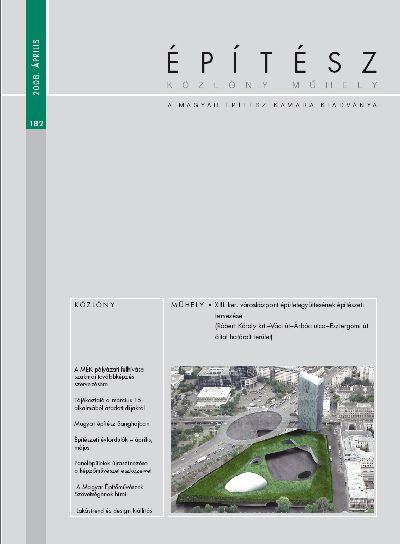This screenshot has width=400, height=544.
Task: Click the MŰHELY section heading
Action: click(x=188, y=305)
